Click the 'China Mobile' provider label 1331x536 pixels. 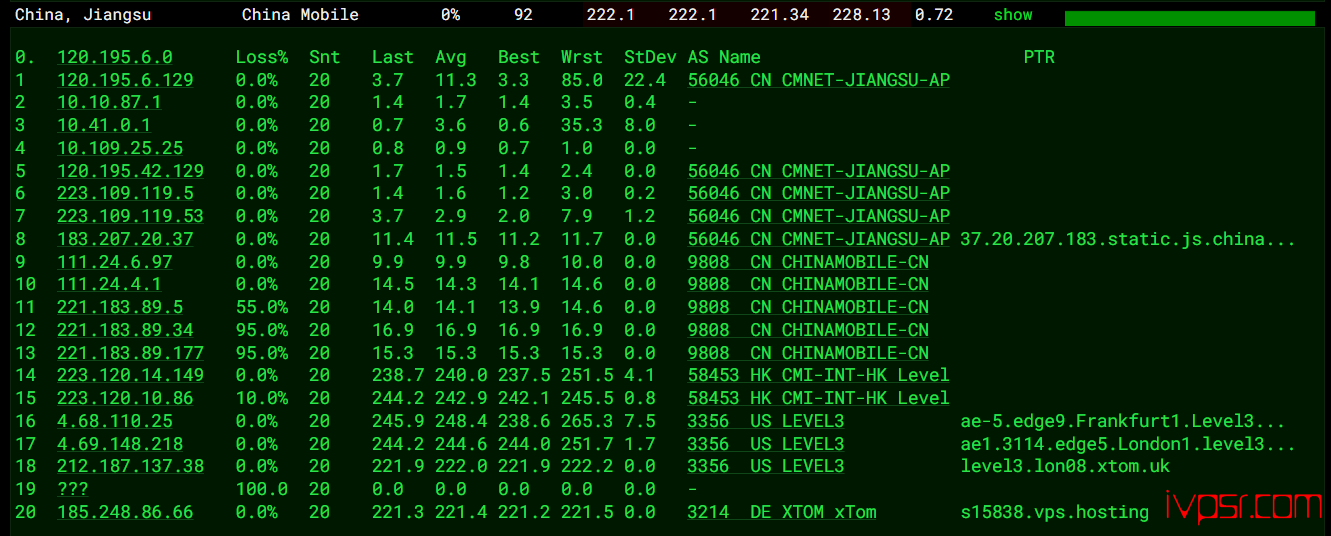tap(300, 15)
